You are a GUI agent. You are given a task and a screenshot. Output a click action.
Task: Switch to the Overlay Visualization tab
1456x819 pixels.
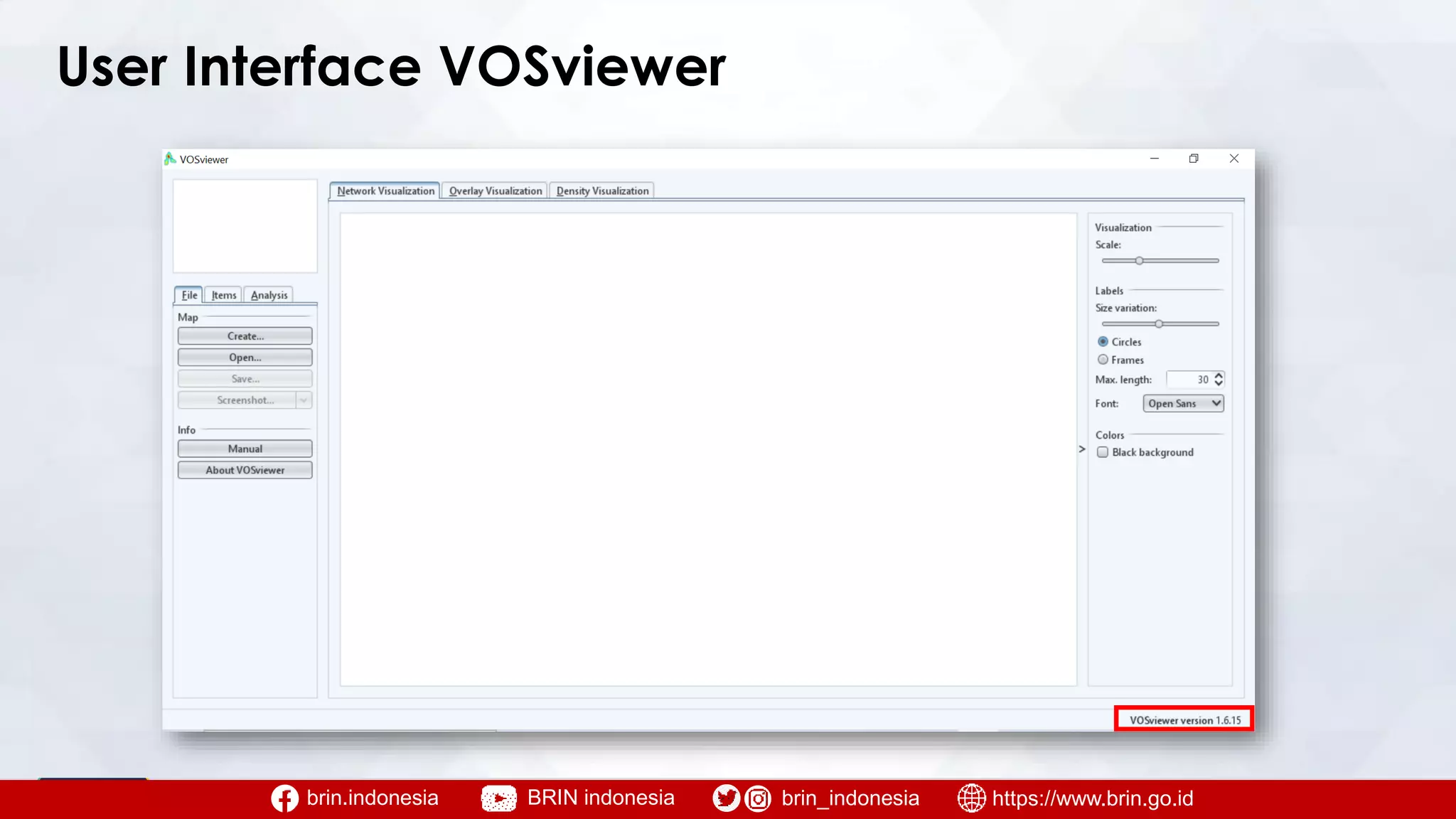495,191
